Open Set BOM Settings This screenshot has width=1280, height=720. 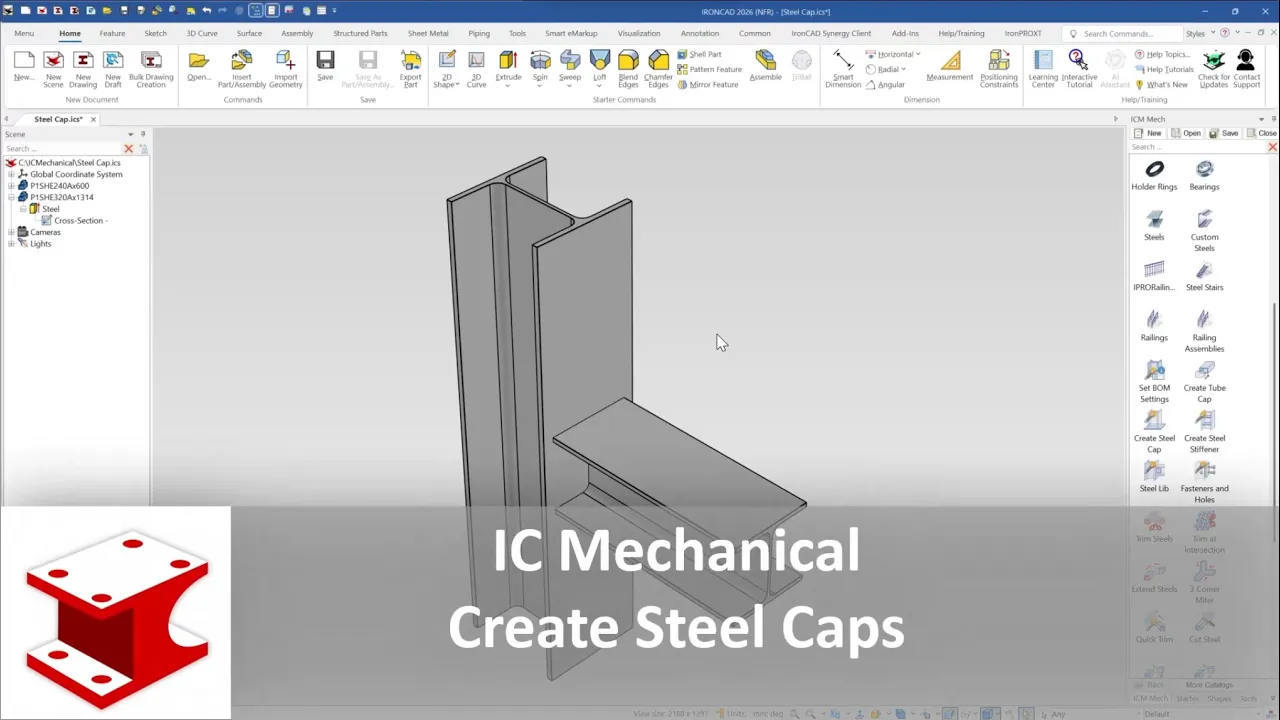coord(1154,382)
